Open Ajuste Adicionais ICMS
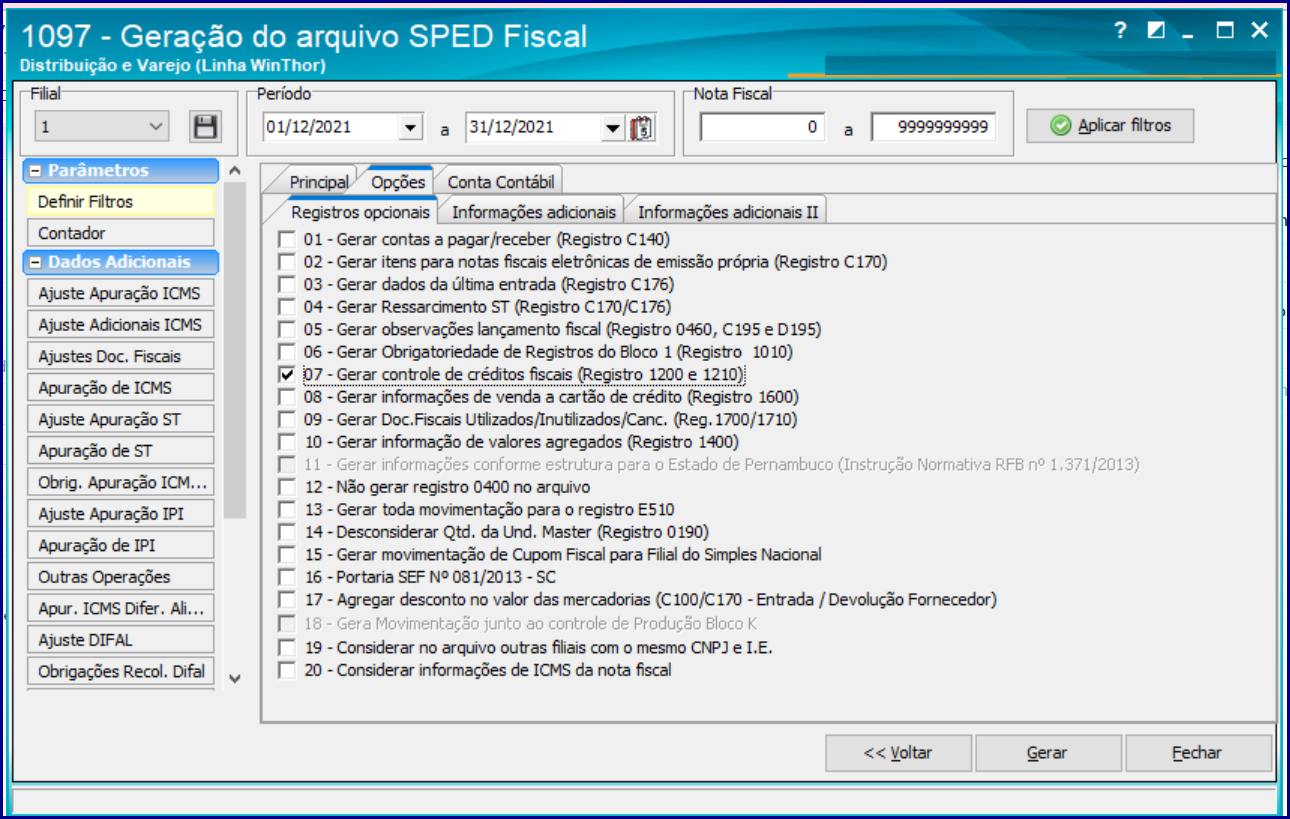 point(120,325)
